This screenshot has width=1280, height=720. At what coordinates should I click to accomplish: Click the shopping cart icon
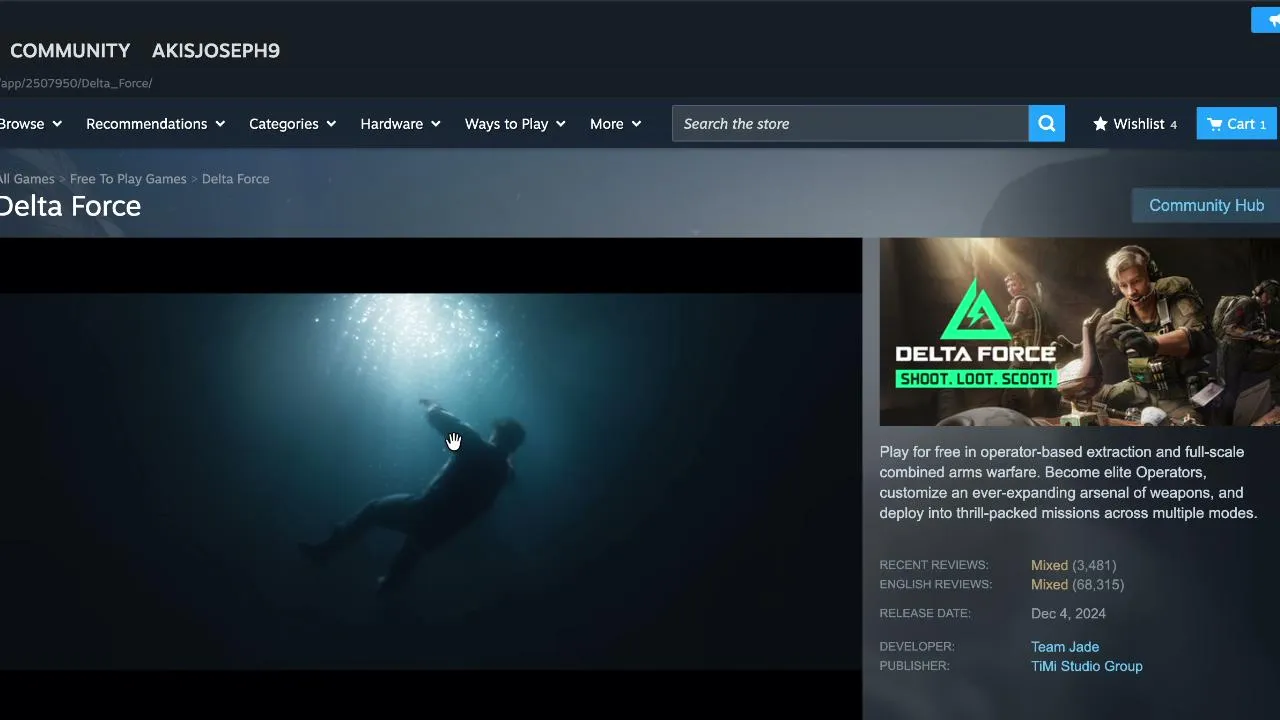1214,124
